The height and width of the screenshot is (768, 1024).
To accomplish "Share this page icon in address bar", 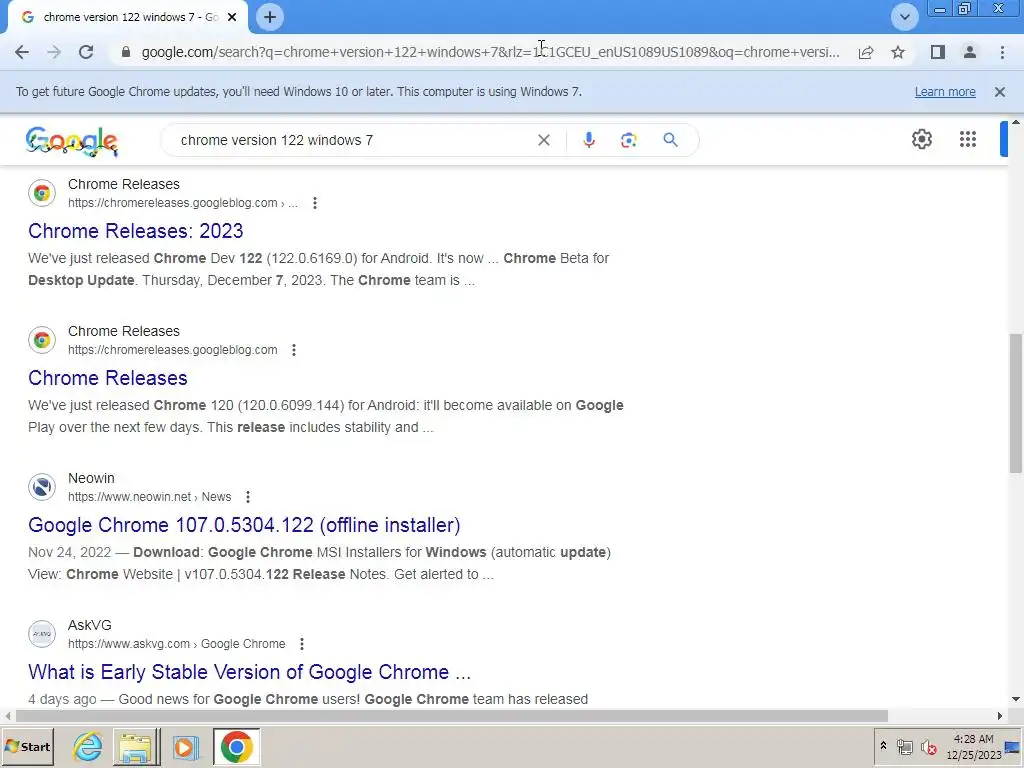I will click(866, 52).
